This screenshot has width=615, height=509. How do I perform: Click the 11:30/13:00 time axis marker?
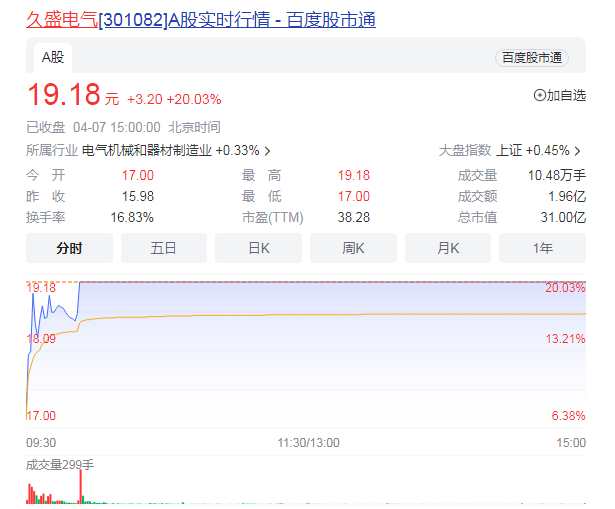coord(308,442)
